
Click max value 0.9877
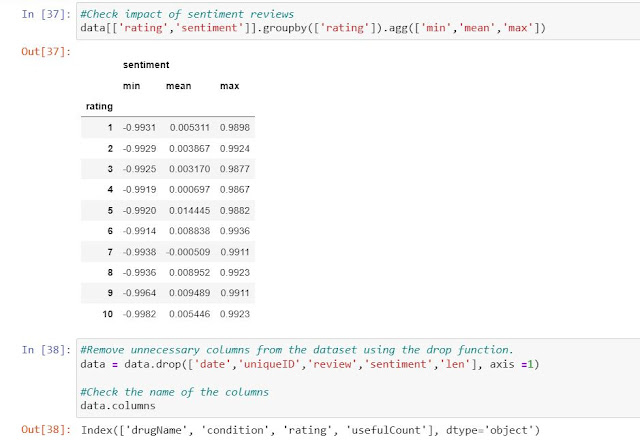pos(235,169)
